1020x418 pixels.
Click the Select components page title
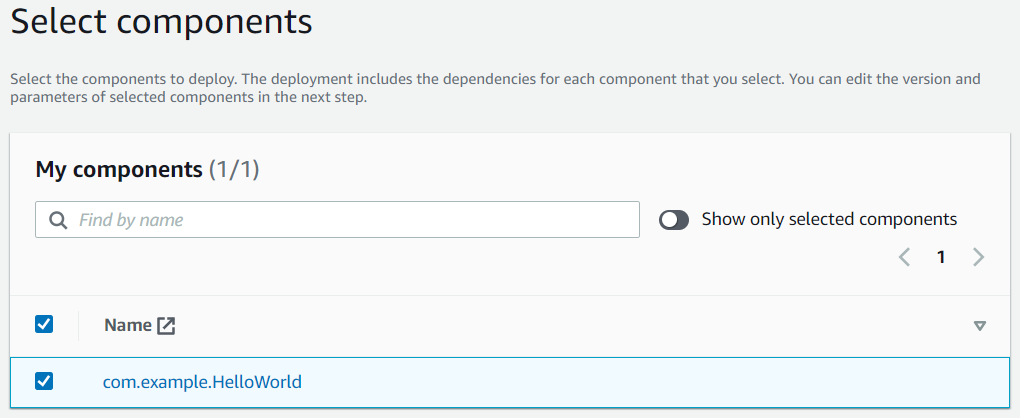(x=162, y=22)
